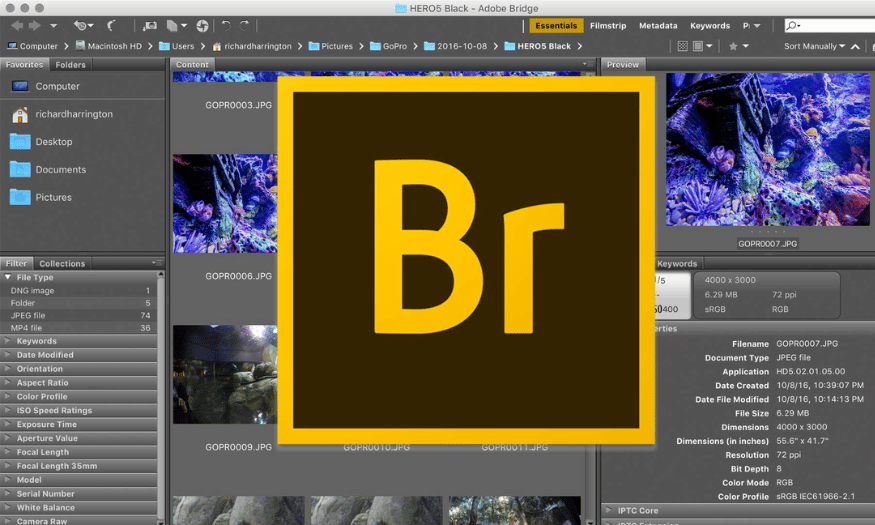Select the GOPR0006.JPG coral thumbnail
The height and width of the screenshot is (525, 875).
(225, 204)
